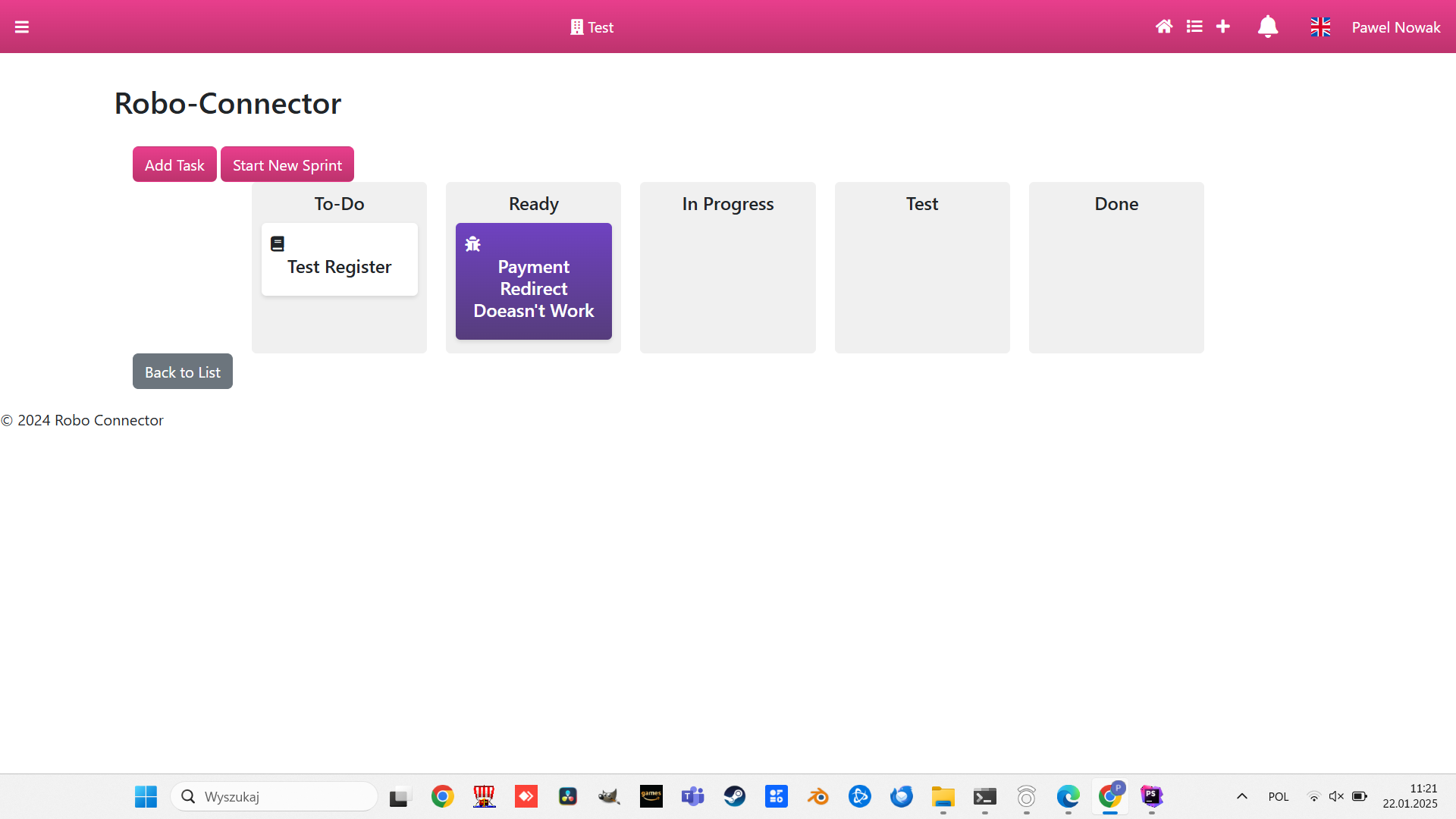Screen dimensions: 1456x819
Task: Launch Microsoft Teams from the taskbar
Action: point(692,796)
